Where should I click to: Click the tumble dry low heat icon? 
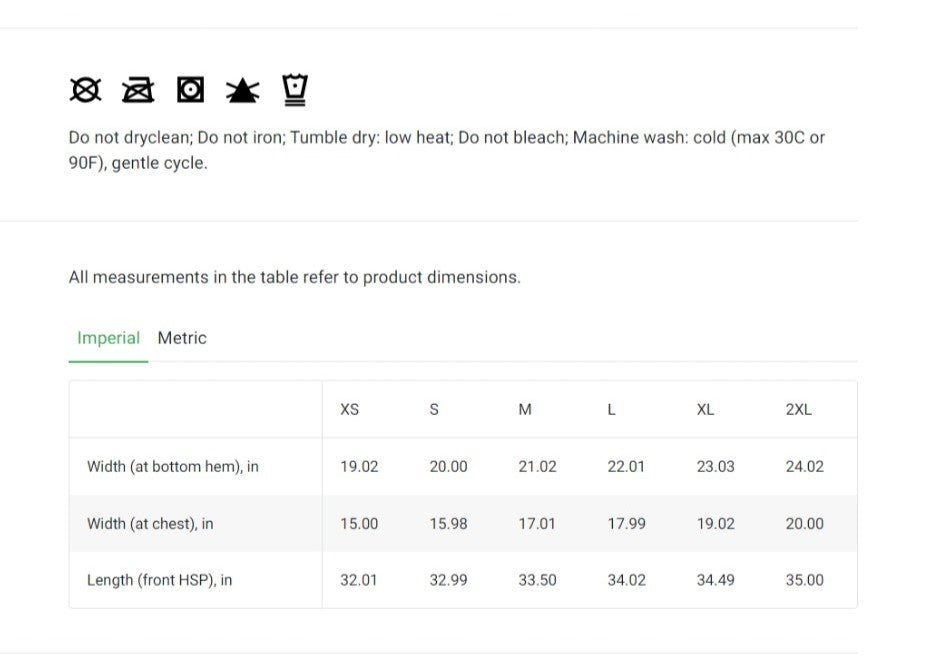(190, 90)
